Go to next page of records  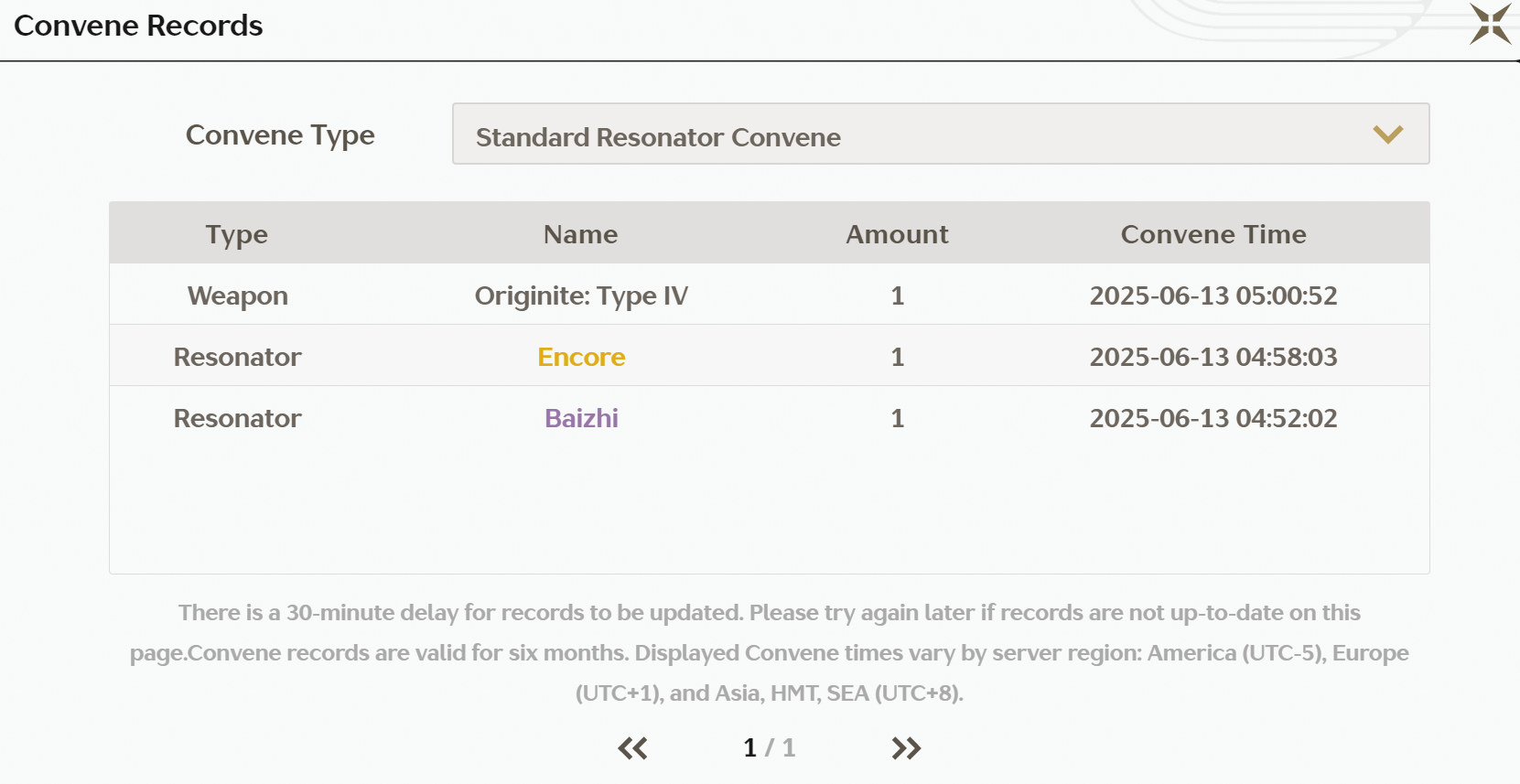tap(906, 748)
